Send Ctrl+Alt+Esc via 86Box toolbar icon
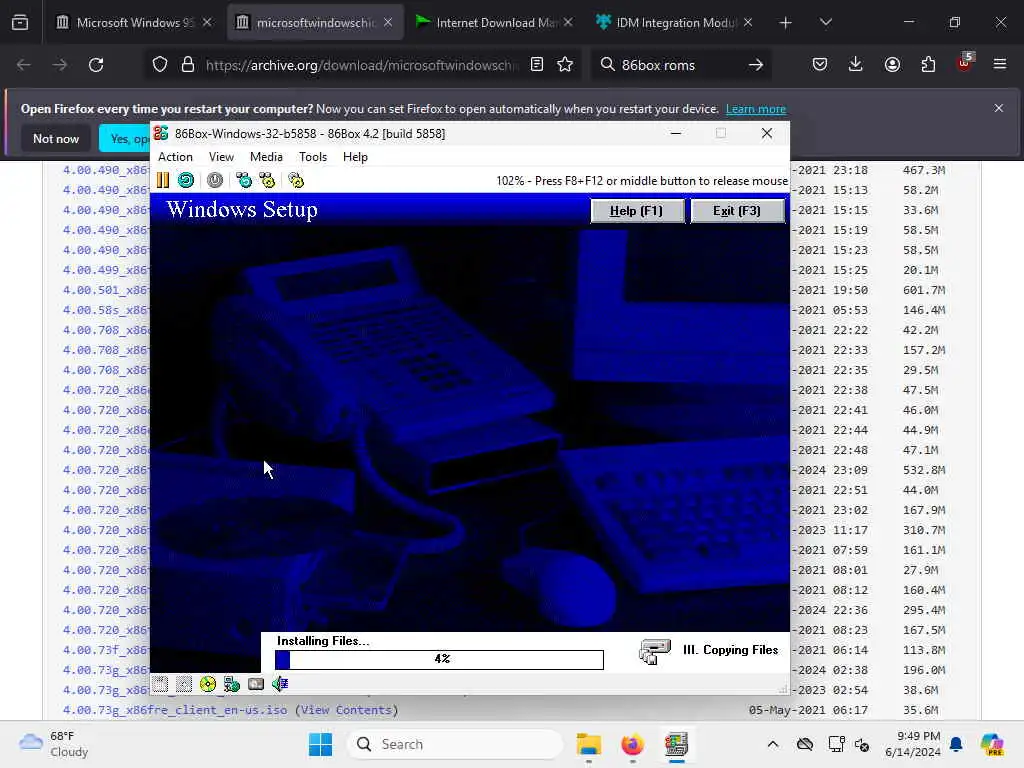 tap(268, 180)
